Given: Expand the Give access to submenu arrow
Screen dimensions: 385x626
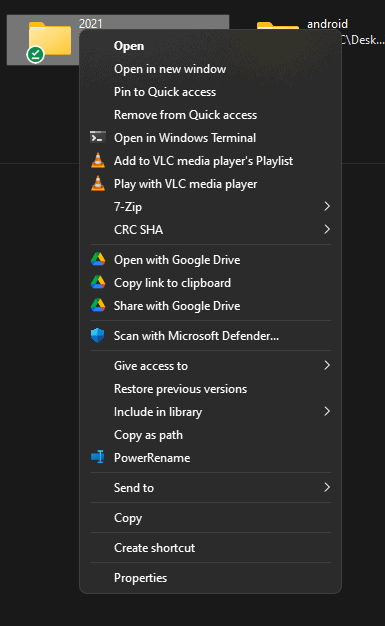Looking at the screenshot, I should tap(327, 365).
